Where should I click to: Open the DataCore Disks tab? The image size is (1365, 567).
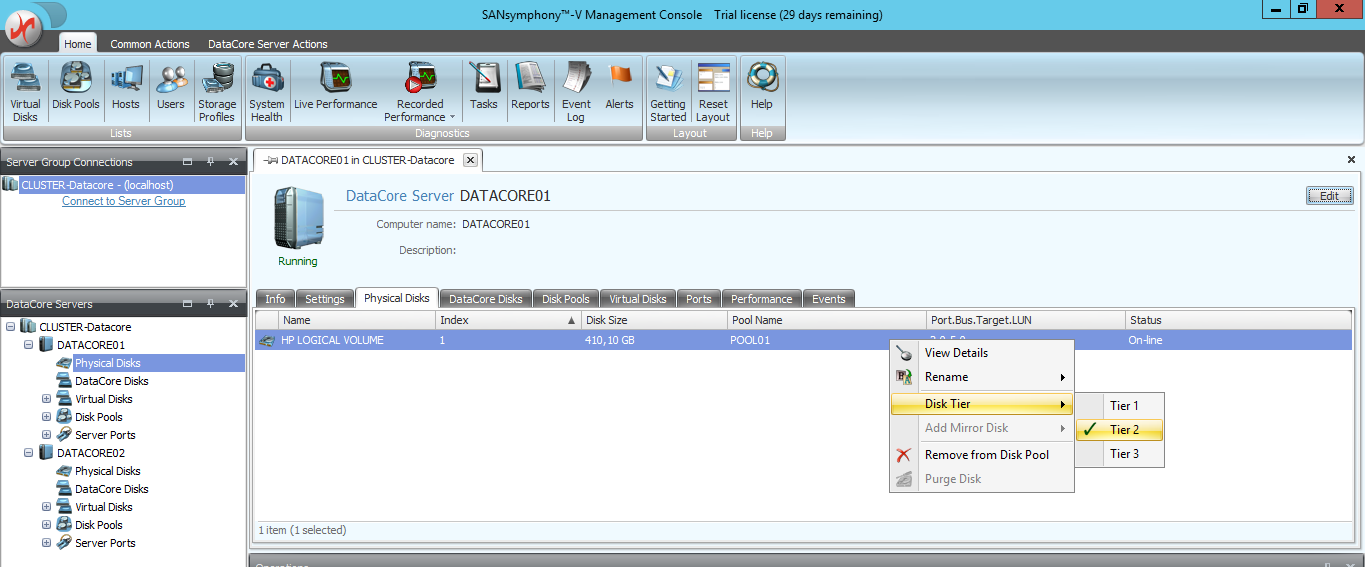point(486,299)
